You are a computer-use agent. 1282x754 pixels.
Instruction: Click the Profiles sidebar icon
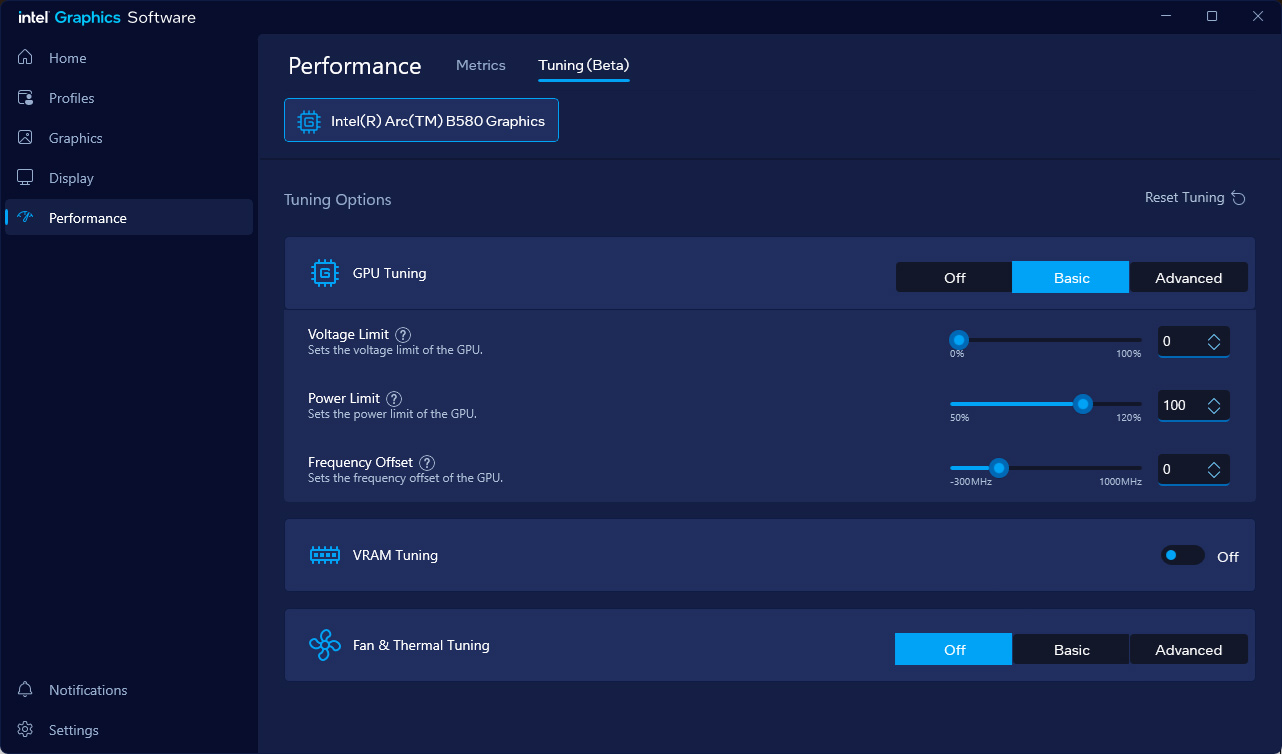(x=26, y=98)
